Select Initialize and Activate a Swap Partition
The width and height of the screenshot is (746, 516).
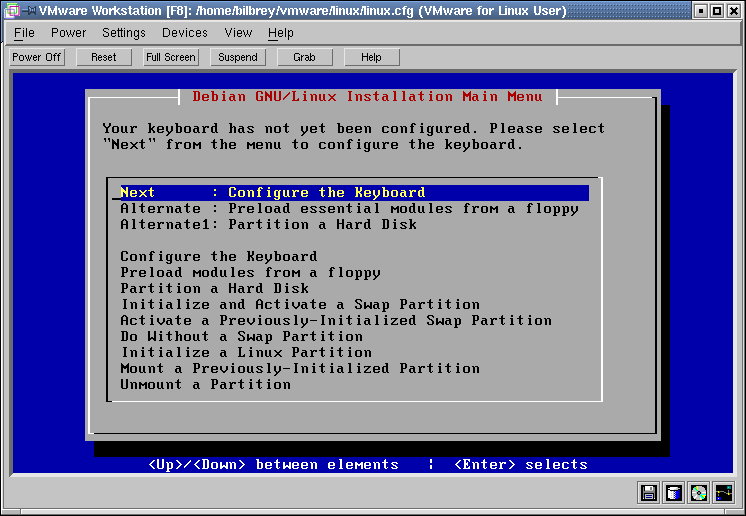(300, 304)
